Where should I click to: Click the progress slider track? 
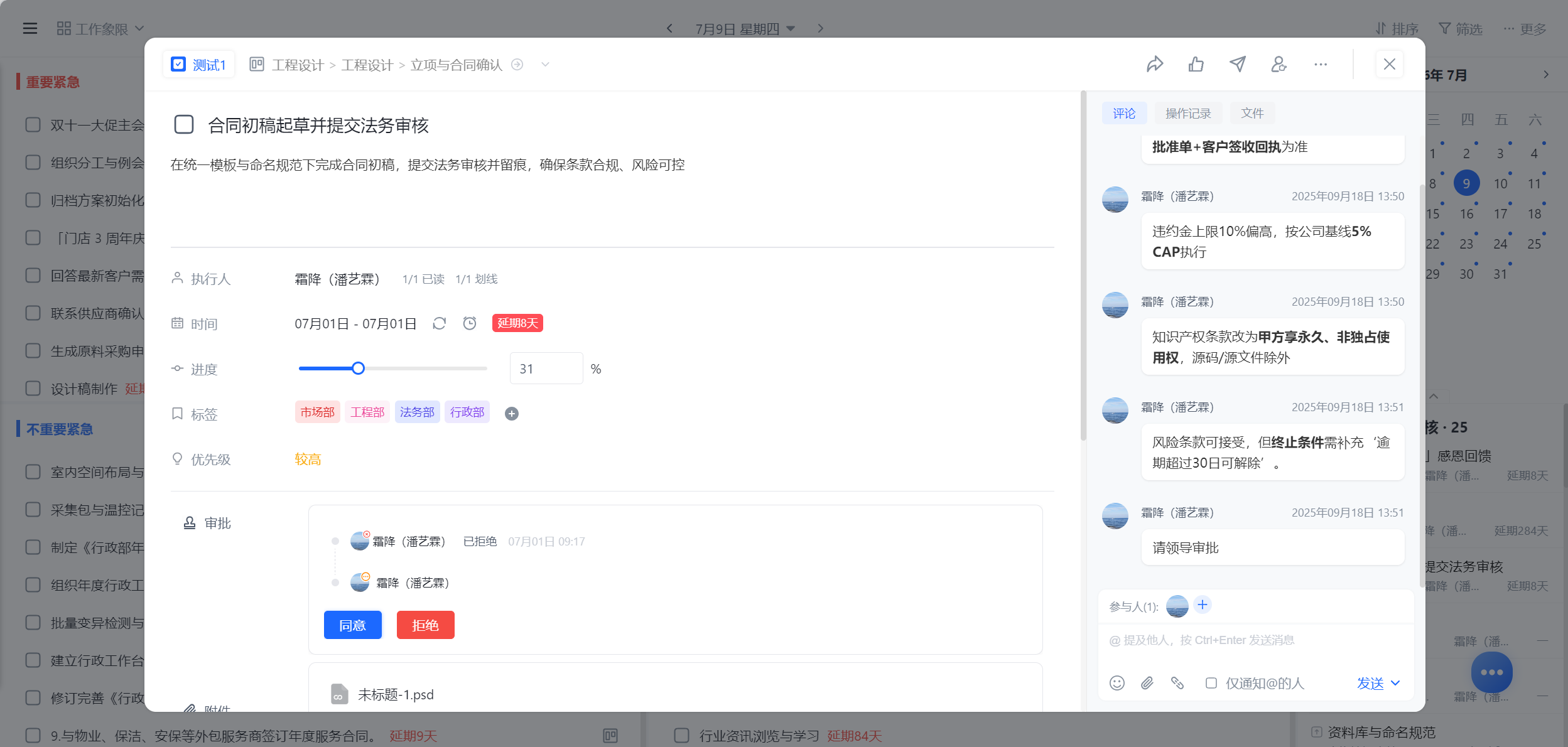click(x=393, y=368)
